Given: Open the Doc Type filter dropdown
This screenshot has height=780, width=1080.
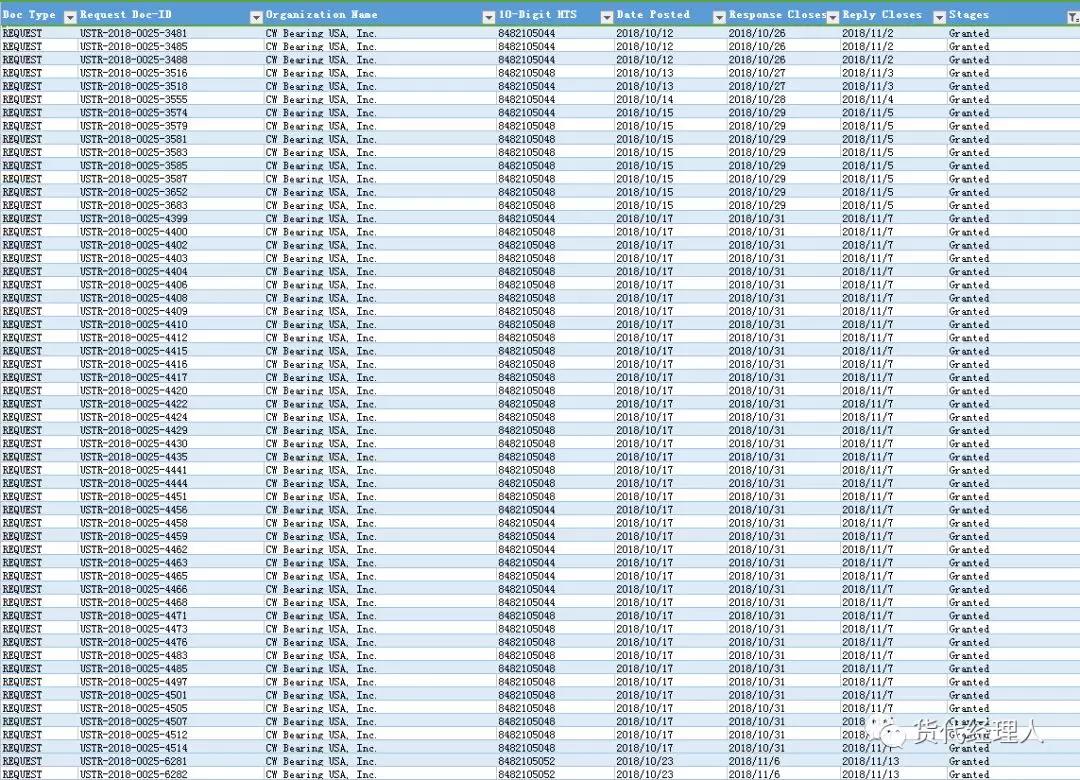Looking at the screenshot, I should point(70,17).
